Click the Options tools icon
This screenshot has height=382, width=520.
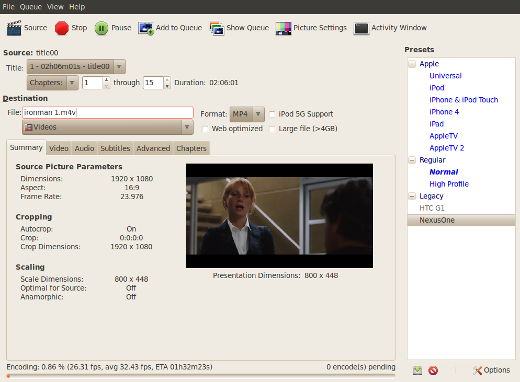click(x=477, y=370)
